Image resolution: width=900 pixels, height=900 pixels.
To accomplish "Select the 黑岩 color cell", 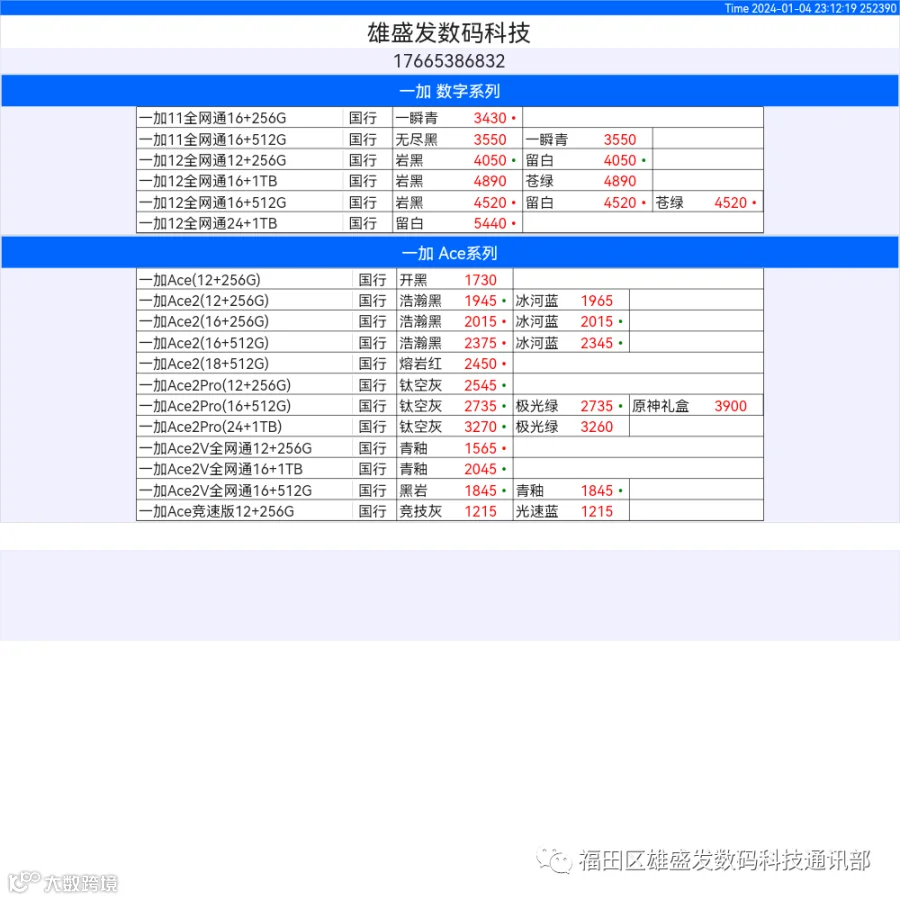I will point(413,491).
